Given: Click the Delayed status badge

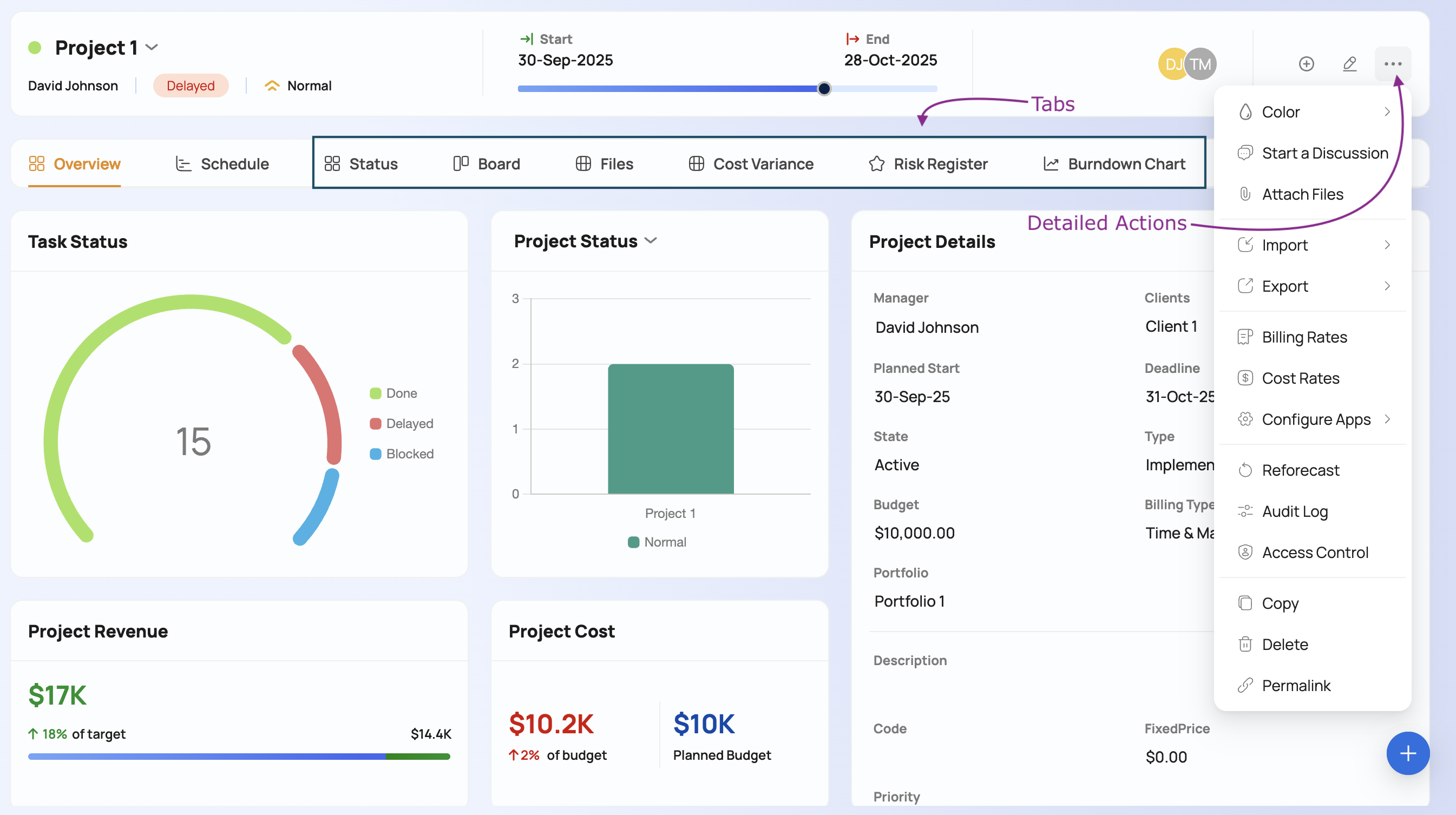Looking at the screenshot, I should coord(191,86).
